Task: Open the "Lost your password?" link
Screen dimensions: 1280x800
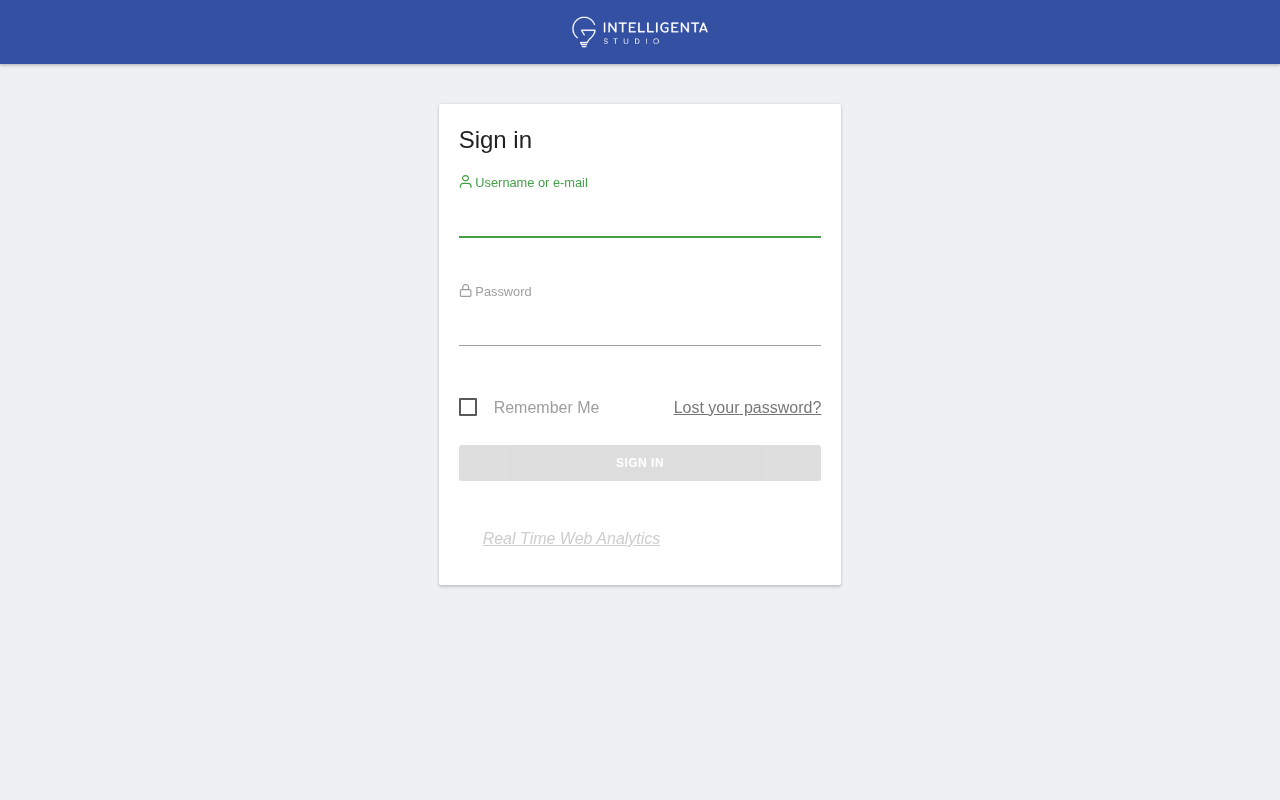Action: pyautogui.click(x=747, y=408)
